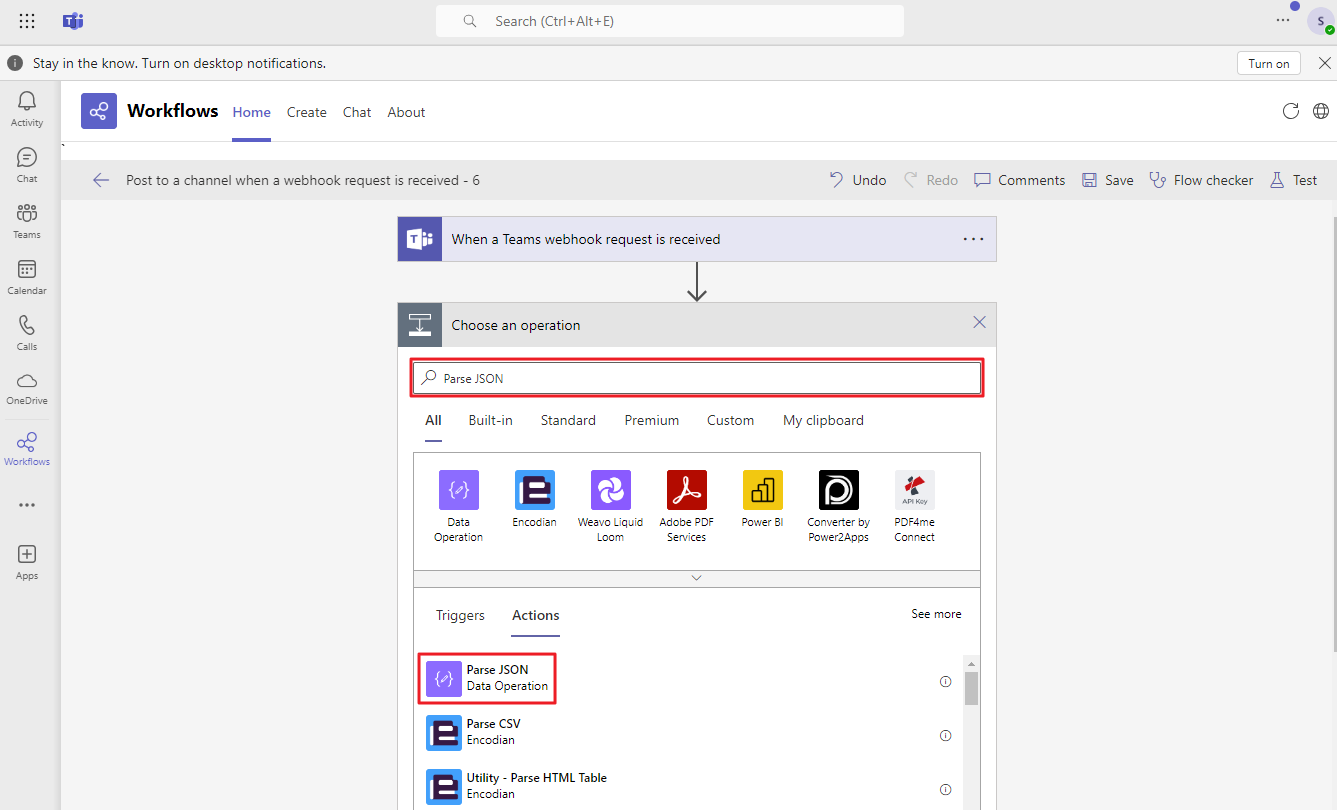
Task: Show more apps via sidebar ellipsis
Action: (x=27, y=505)
